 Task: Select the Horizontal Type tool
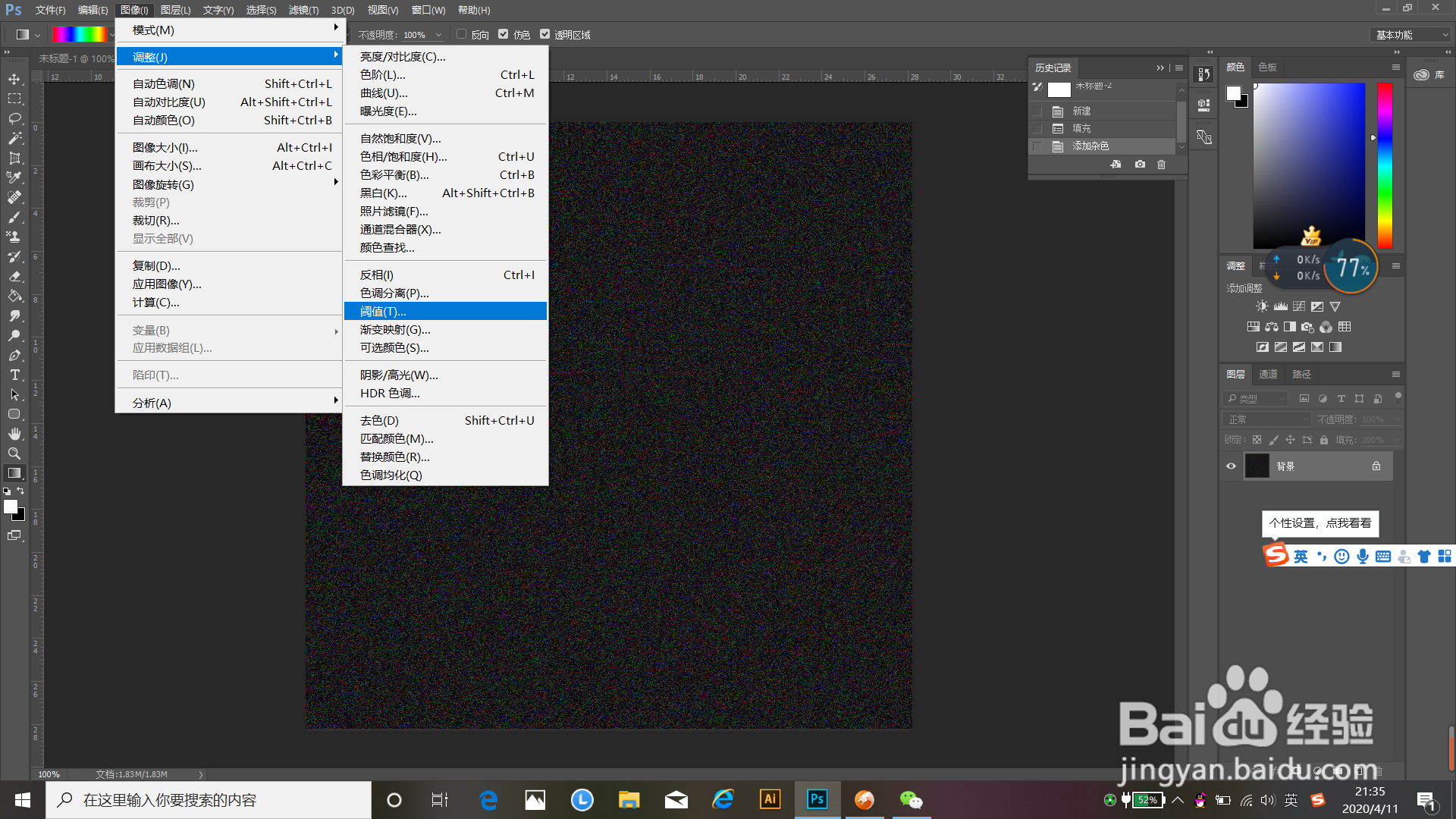pos(14,375)
